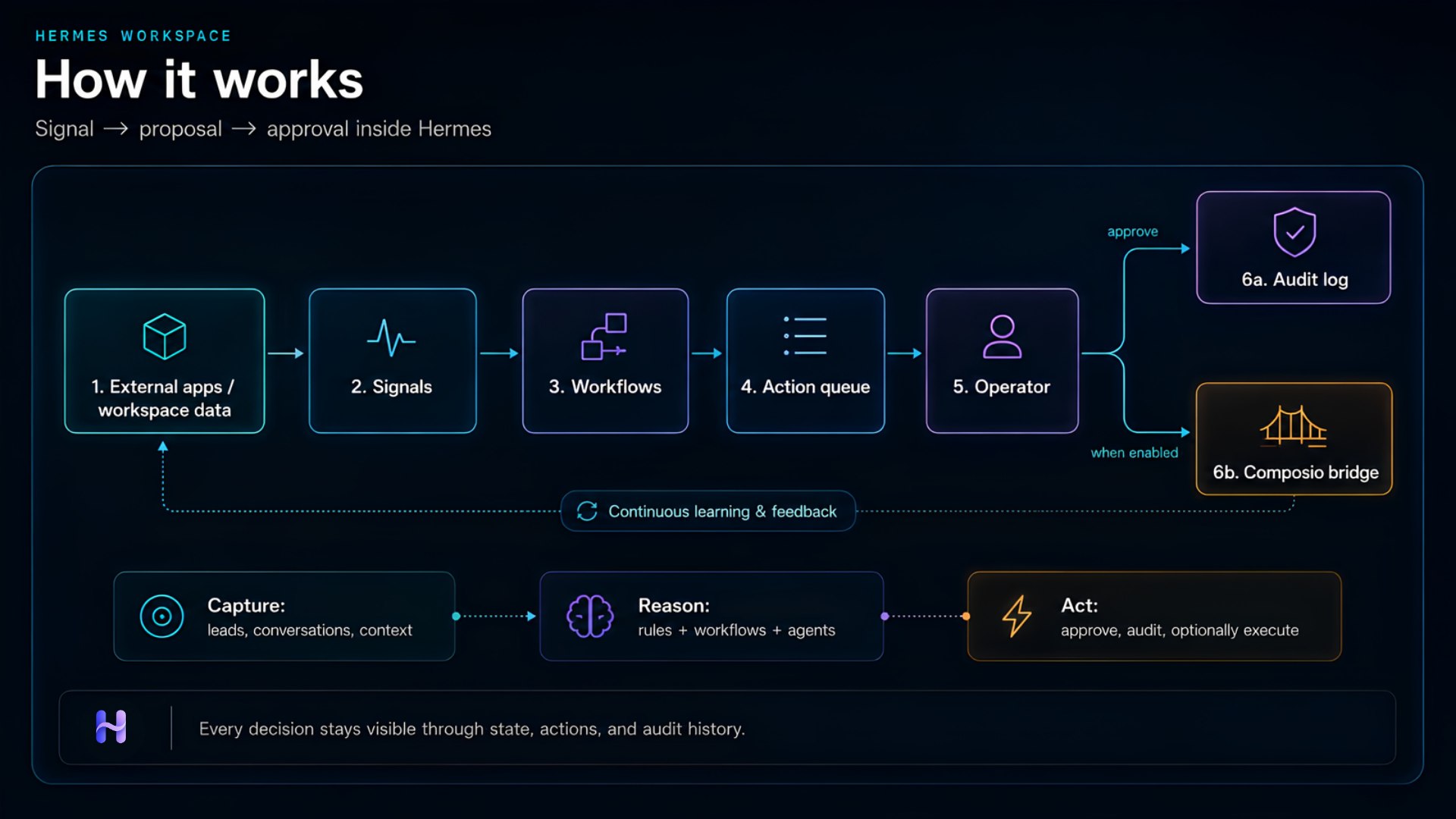Click the 'Signal → proposal → approval inside Hermes' subtitle

coord(263,129)
